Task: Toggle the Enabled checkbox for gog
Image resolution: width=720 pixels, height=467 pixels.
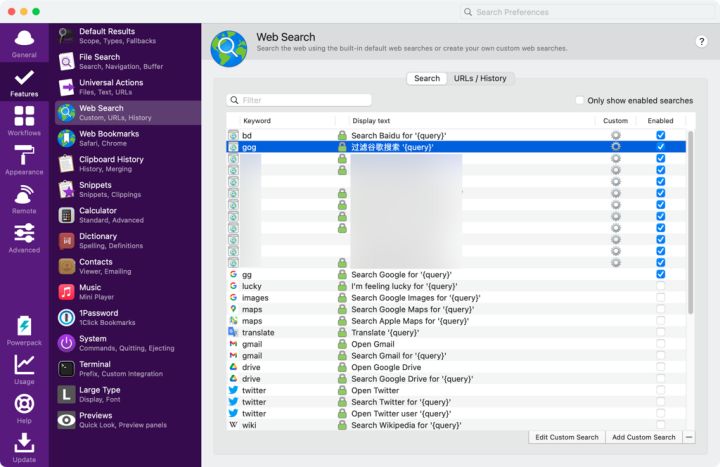Action: tap(660, 146)
